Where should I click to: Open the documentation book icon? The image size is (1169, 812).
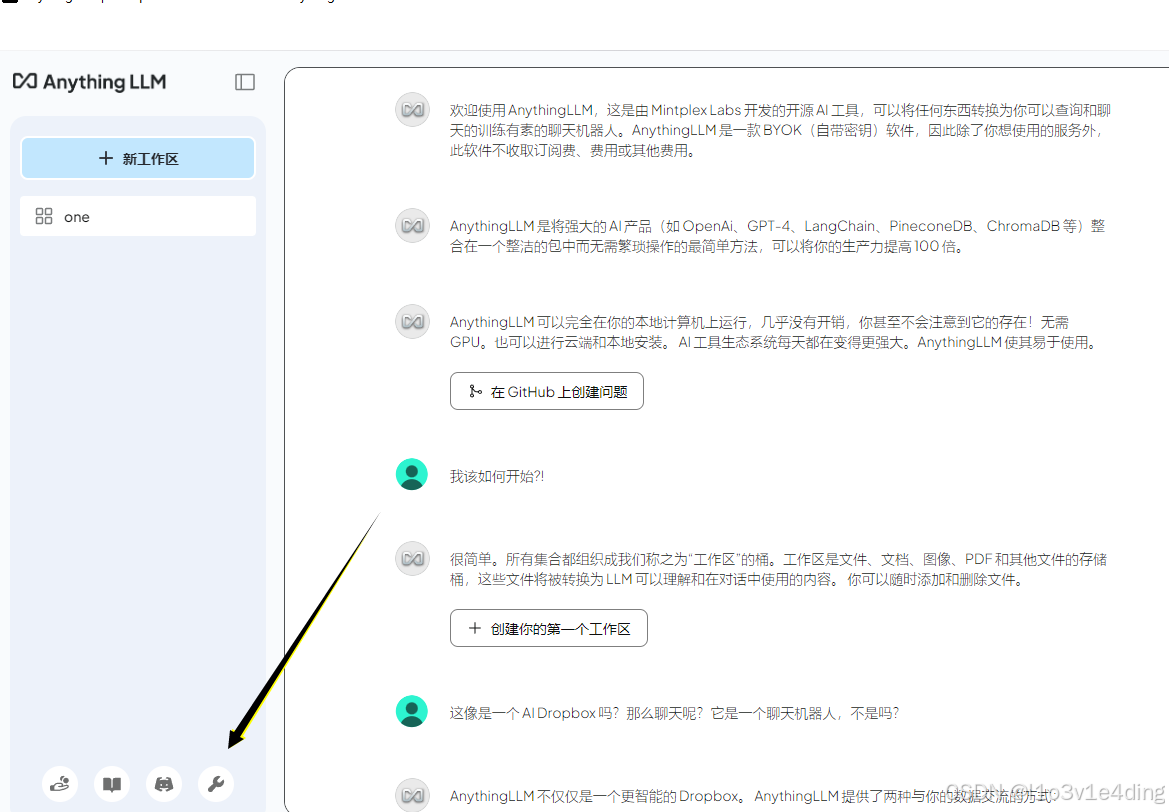coord(113,784)
